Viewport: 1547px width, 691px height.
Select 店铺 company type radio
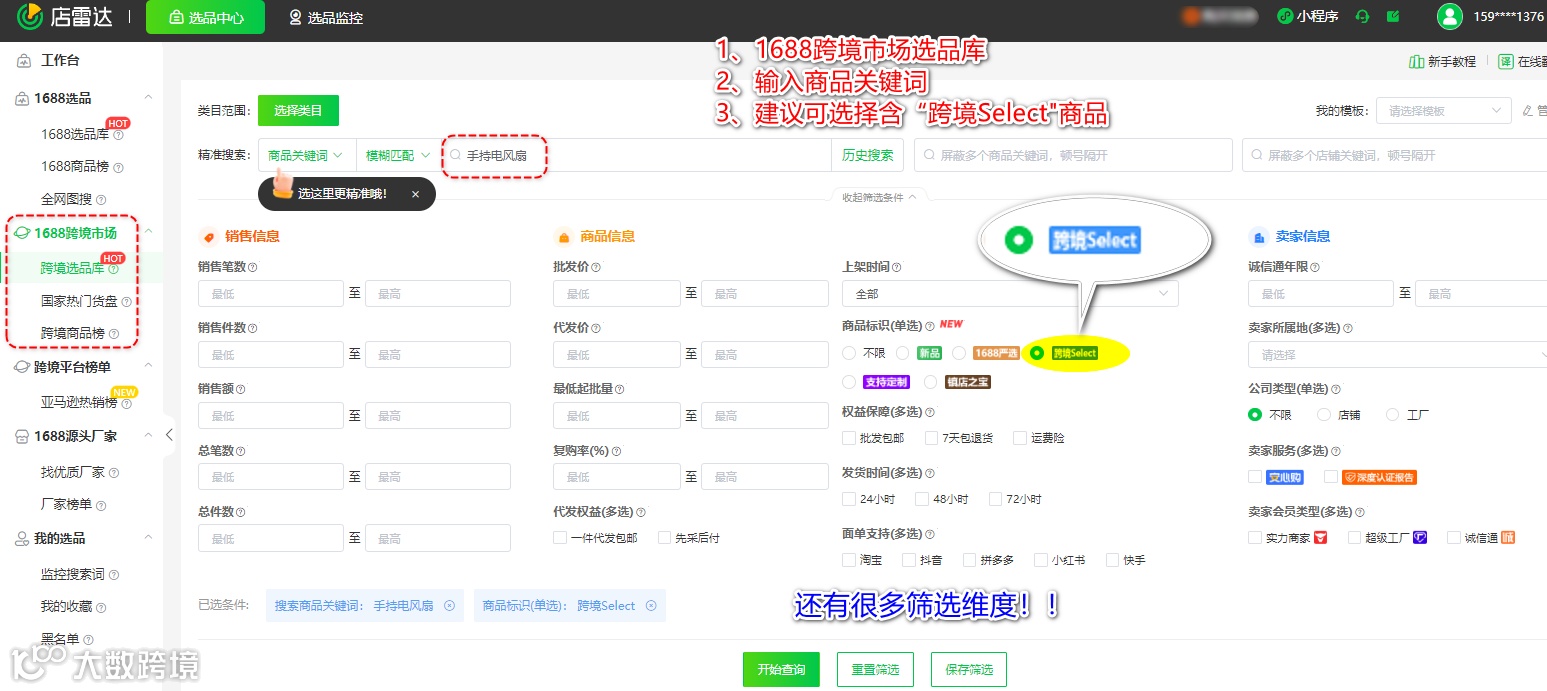coord(1324,414)
